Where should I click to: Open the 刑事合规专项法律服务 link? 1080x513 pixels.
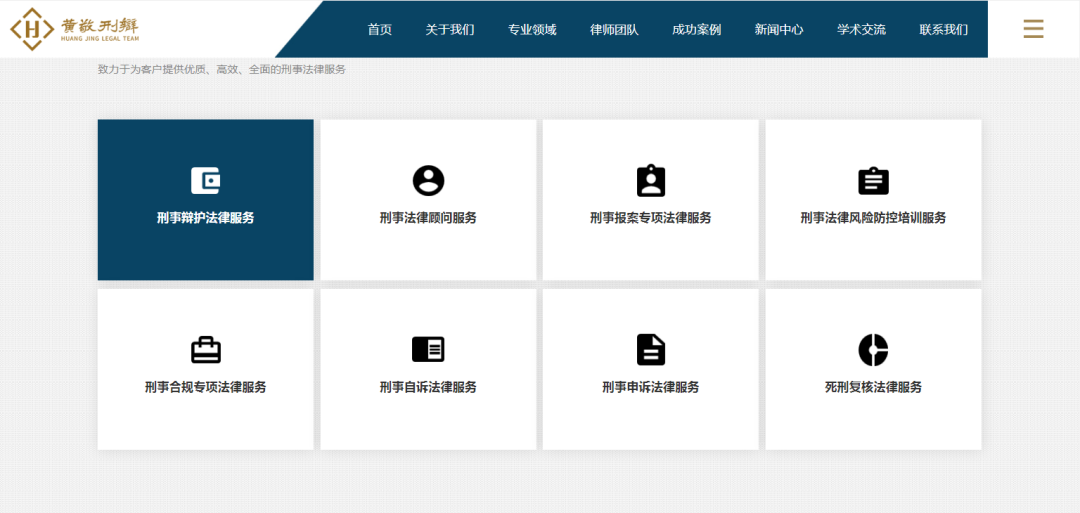pyautogui.click(x=205, y=388)
